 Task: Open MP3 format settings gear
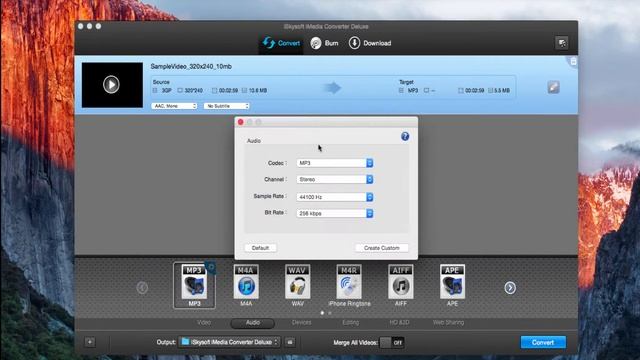(211, 267)
